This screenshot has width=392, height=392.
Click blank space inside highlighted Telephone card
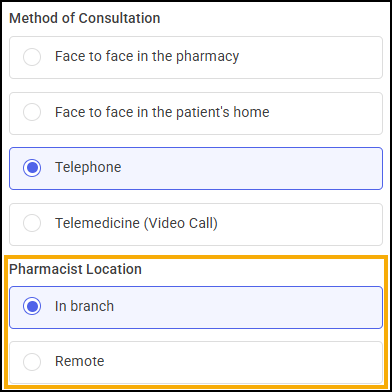250,168
